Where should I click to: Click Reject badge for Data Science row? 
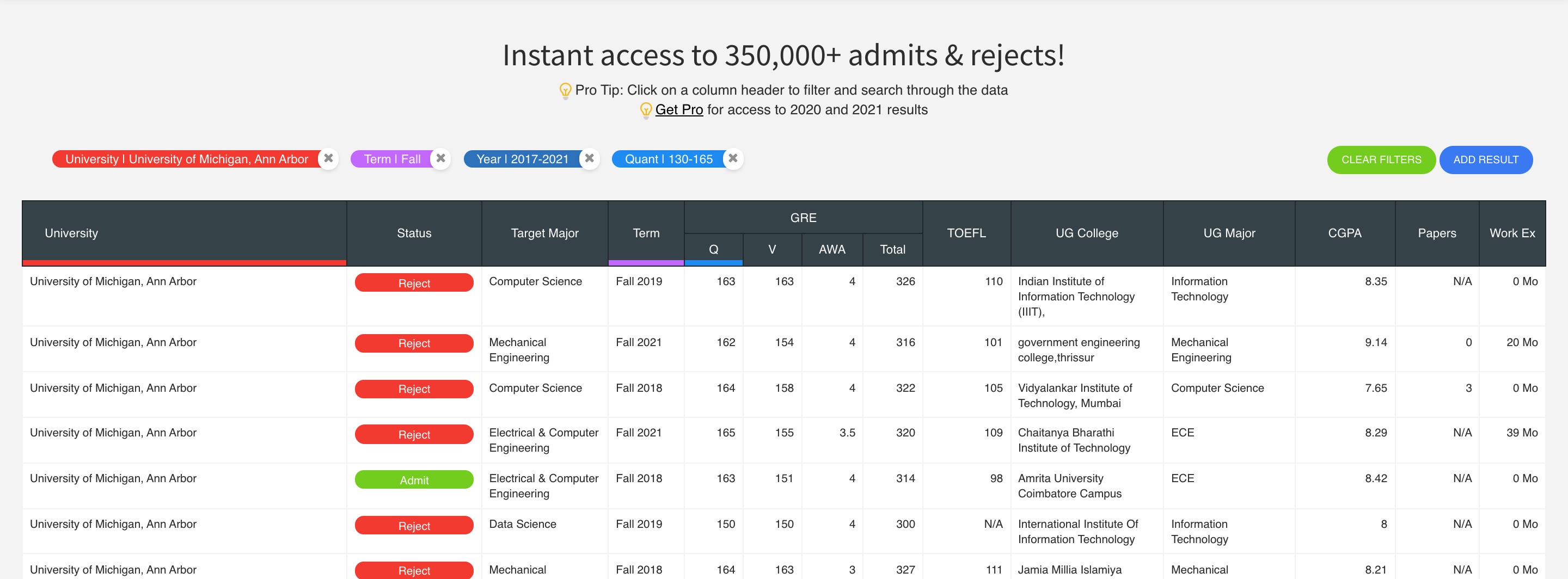coord(414,526)
